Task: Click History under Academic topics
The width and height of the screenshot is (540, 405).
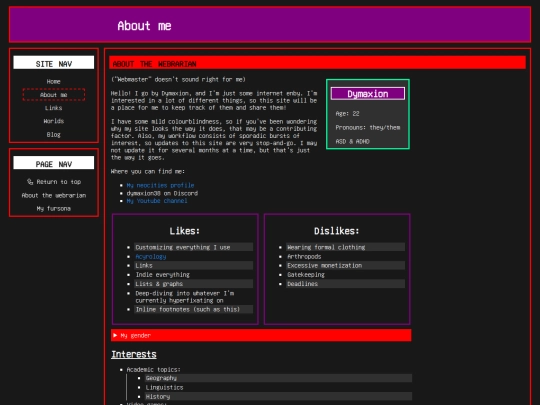Action: tap(278, 397)
